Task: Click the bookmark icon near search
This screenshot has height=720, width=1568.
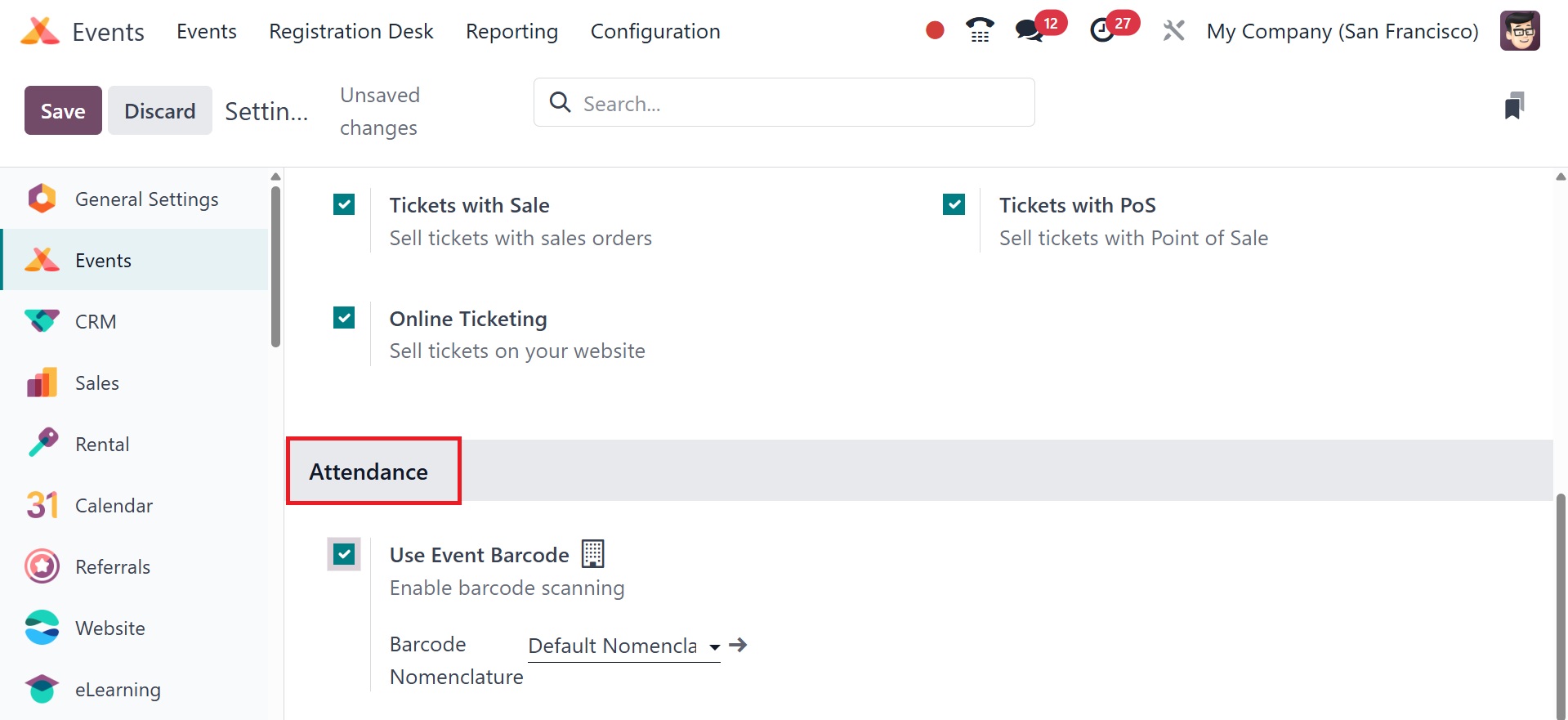Action: tap(1514, 105)
